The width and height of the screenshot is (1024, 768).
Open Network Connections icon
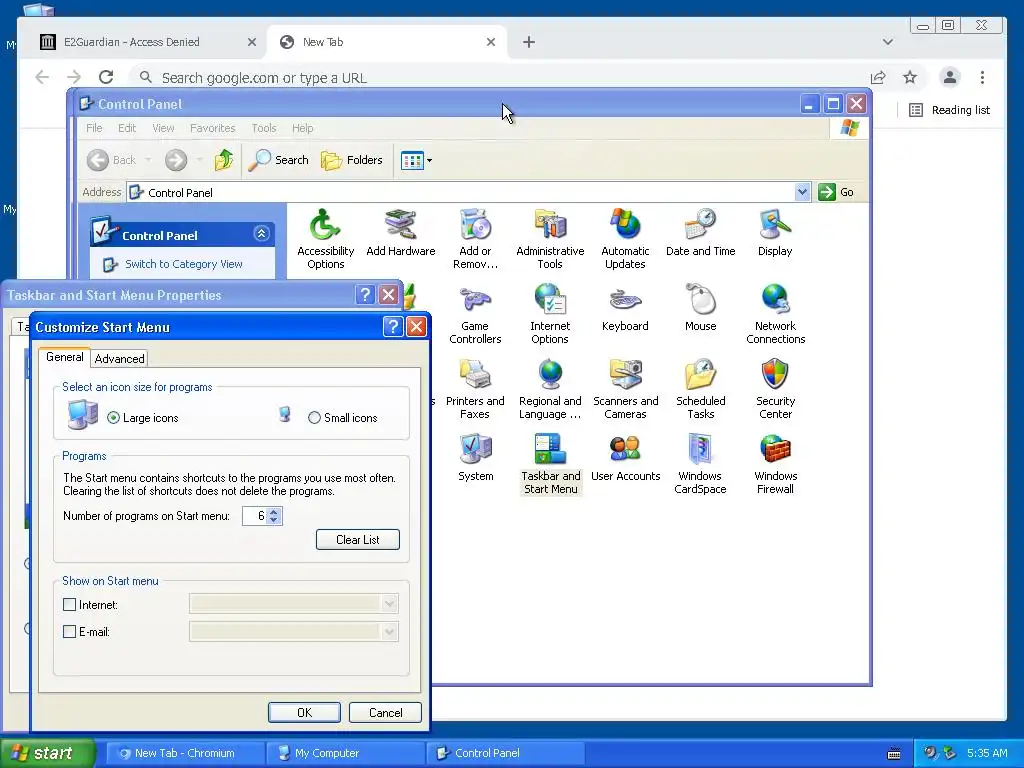pos(775,314)
